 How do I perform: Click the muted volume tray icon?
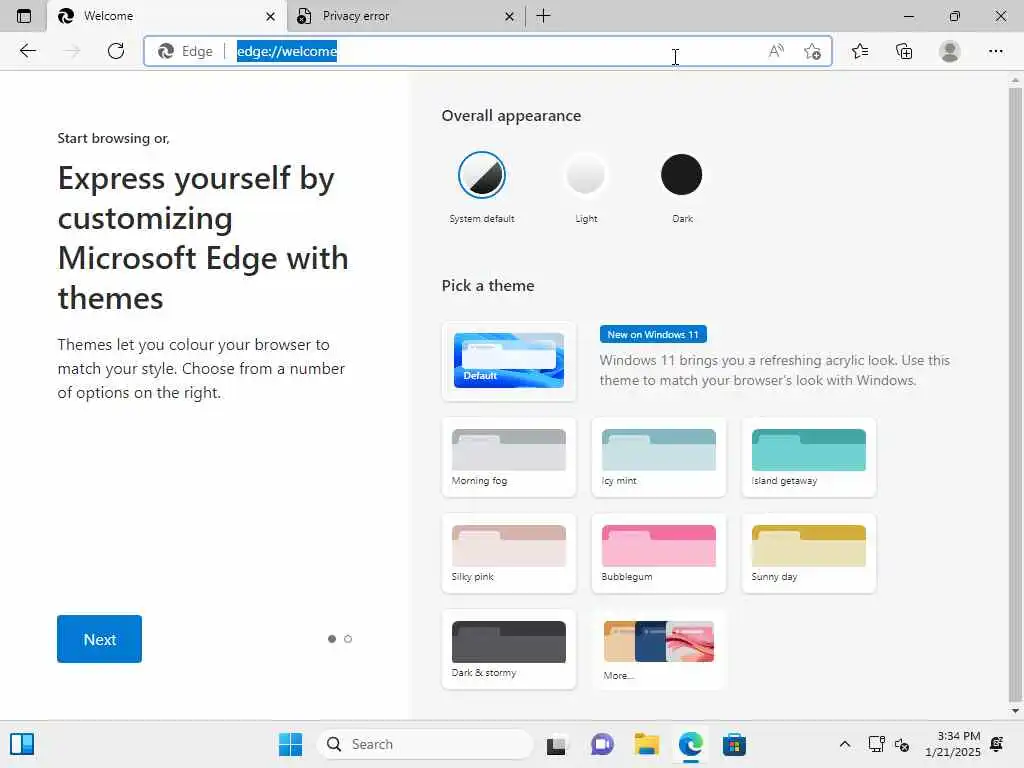[902, 744]
